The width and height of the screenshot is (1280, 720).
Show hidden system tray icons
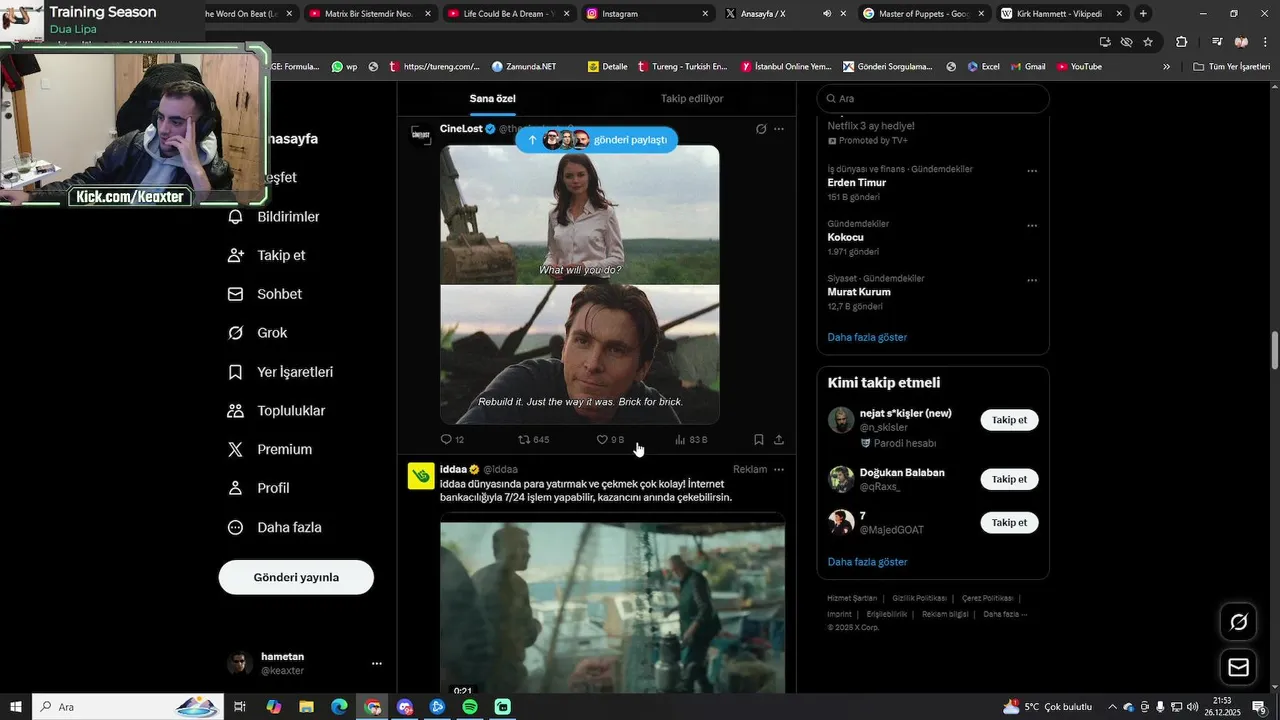(1113, 707)
